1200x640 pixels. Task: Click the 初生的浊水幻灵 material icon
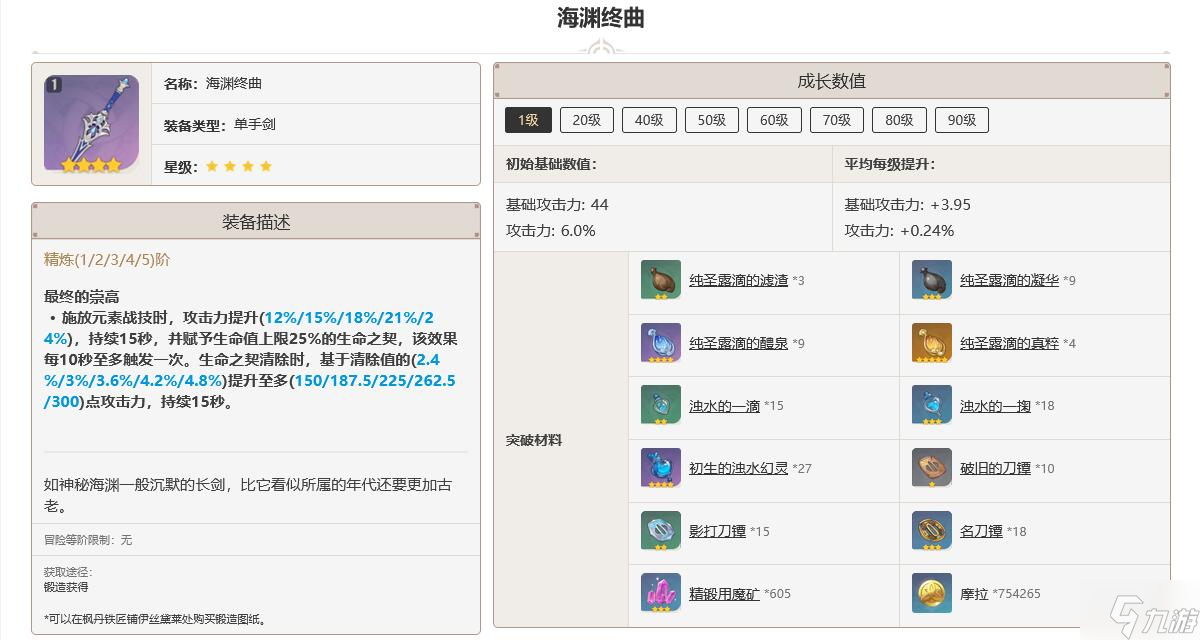point(661,468)
